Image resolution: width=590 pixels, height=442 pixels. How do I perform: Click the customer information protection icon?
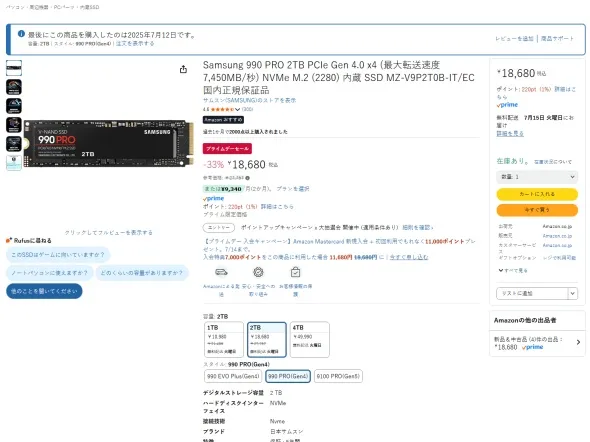(x=295, y=272)
